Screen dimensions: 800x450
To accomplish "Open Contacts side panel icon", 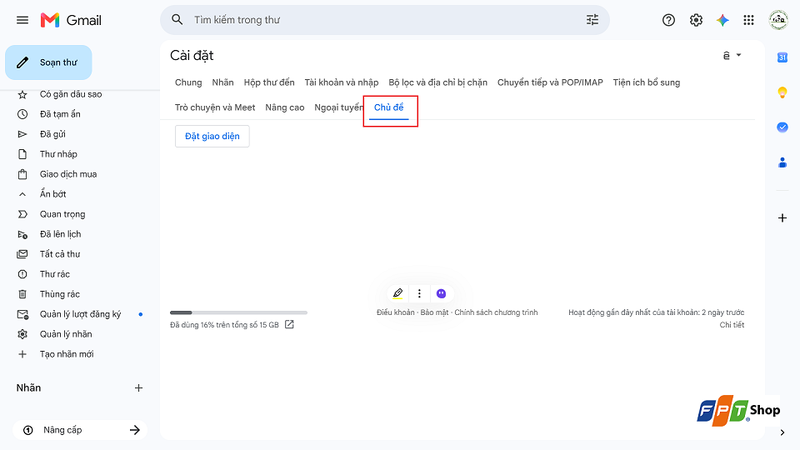I will click(x=782, y=163).
